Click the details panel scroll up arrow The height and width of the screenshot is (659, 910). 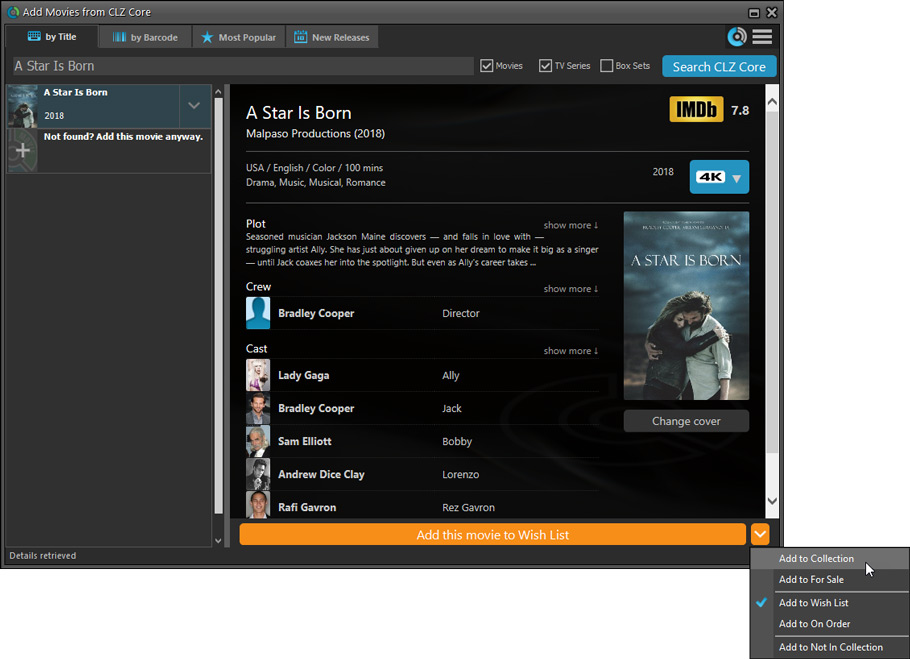(x=772, y=102)
